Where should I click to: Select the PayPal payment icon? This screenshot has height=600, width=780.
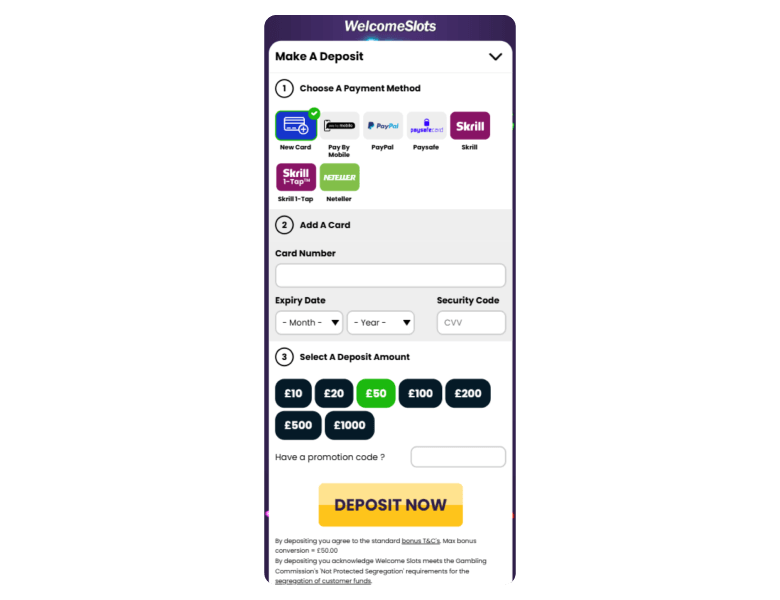383,125
